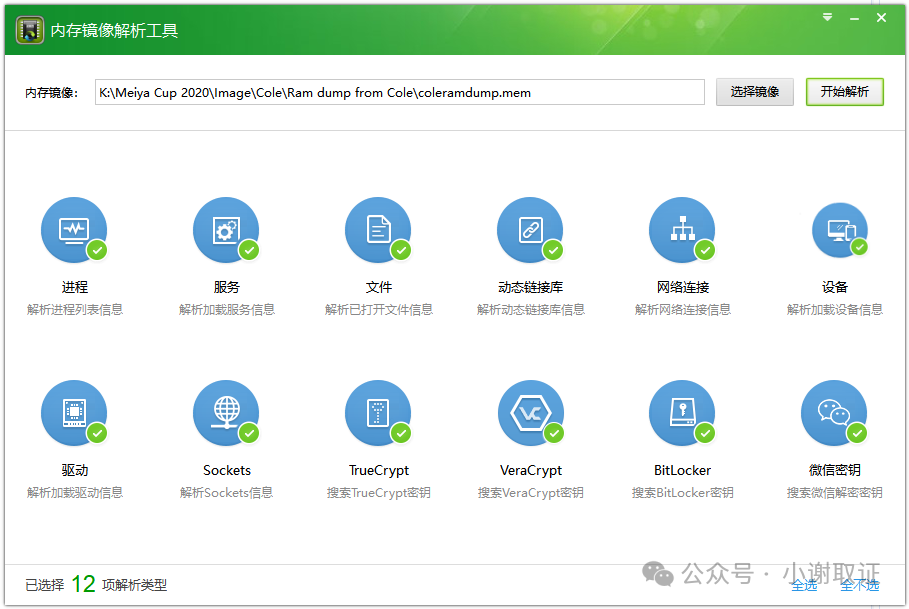
Task: Click the 全选 select all link
Action: coord(804,585)
